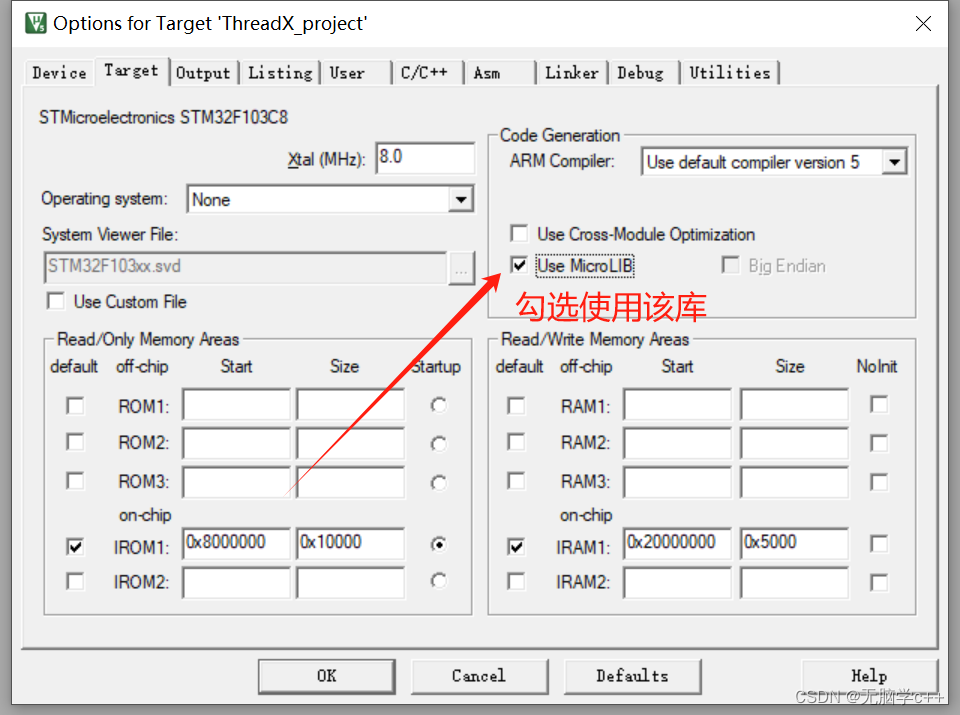Switch to the User tab
This screenshot has height=715, width=960.
pyautogui.click(x=355, y=73)
